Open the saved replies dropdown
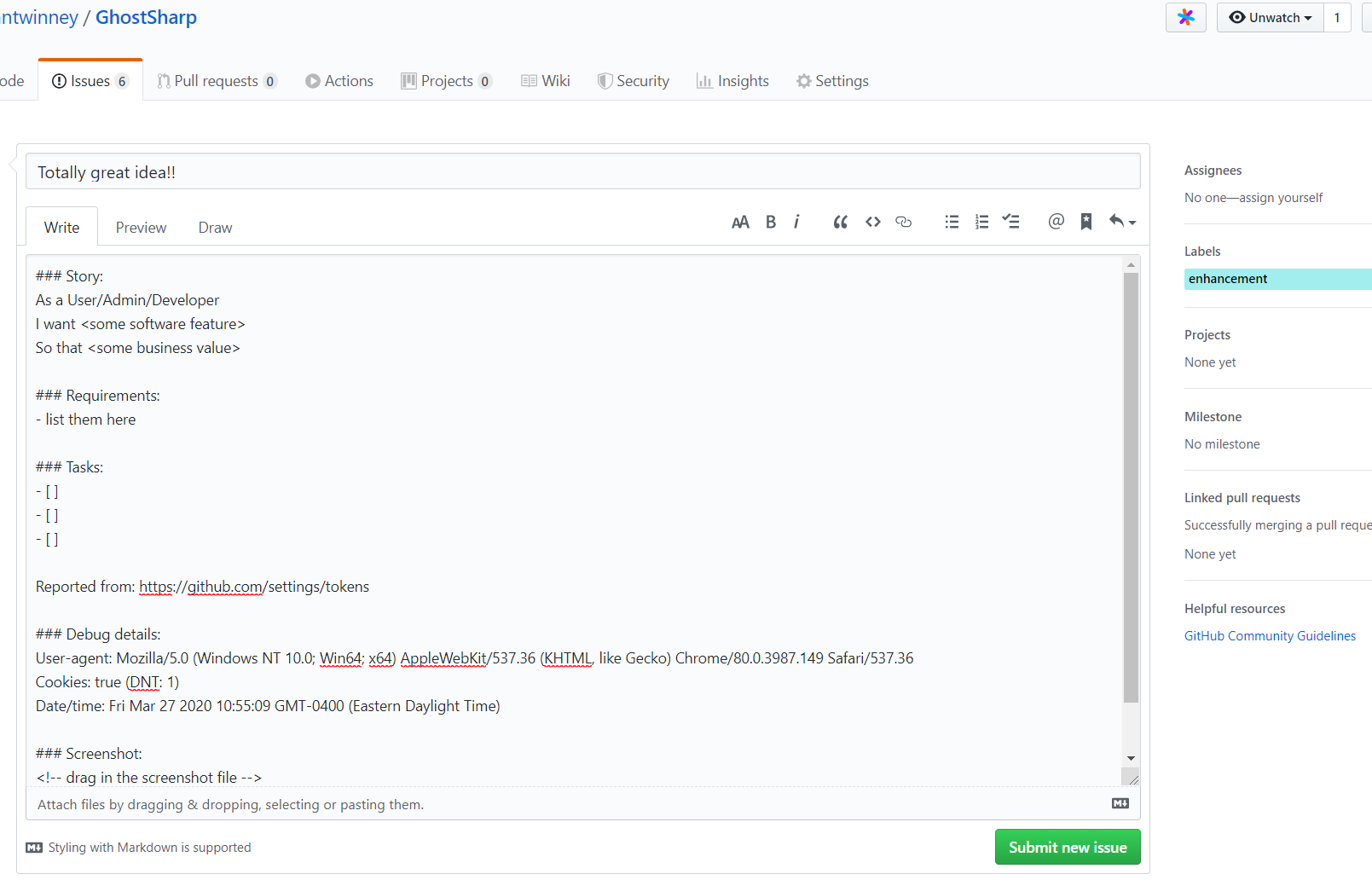This screenshot has width=1372, height=880. pyautogui.click(x=1122, y=223)
